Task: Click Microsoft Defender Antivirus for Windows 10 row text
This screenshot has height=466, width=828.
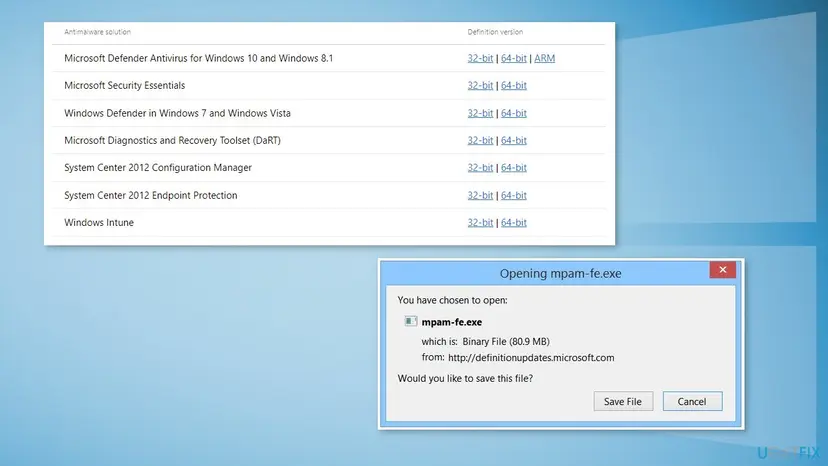Action: (199, 58)
